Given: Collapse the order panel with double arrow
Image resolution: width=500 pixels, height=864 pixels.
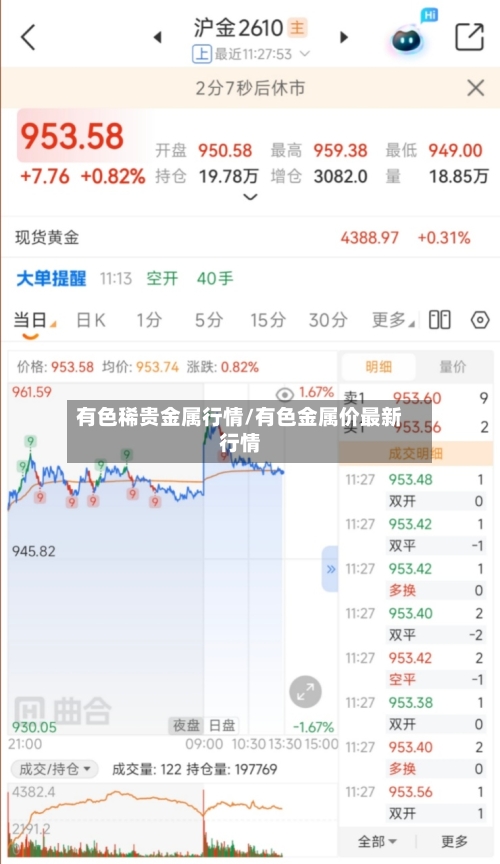Looking at the screenshot, I should tap(330, 569).
